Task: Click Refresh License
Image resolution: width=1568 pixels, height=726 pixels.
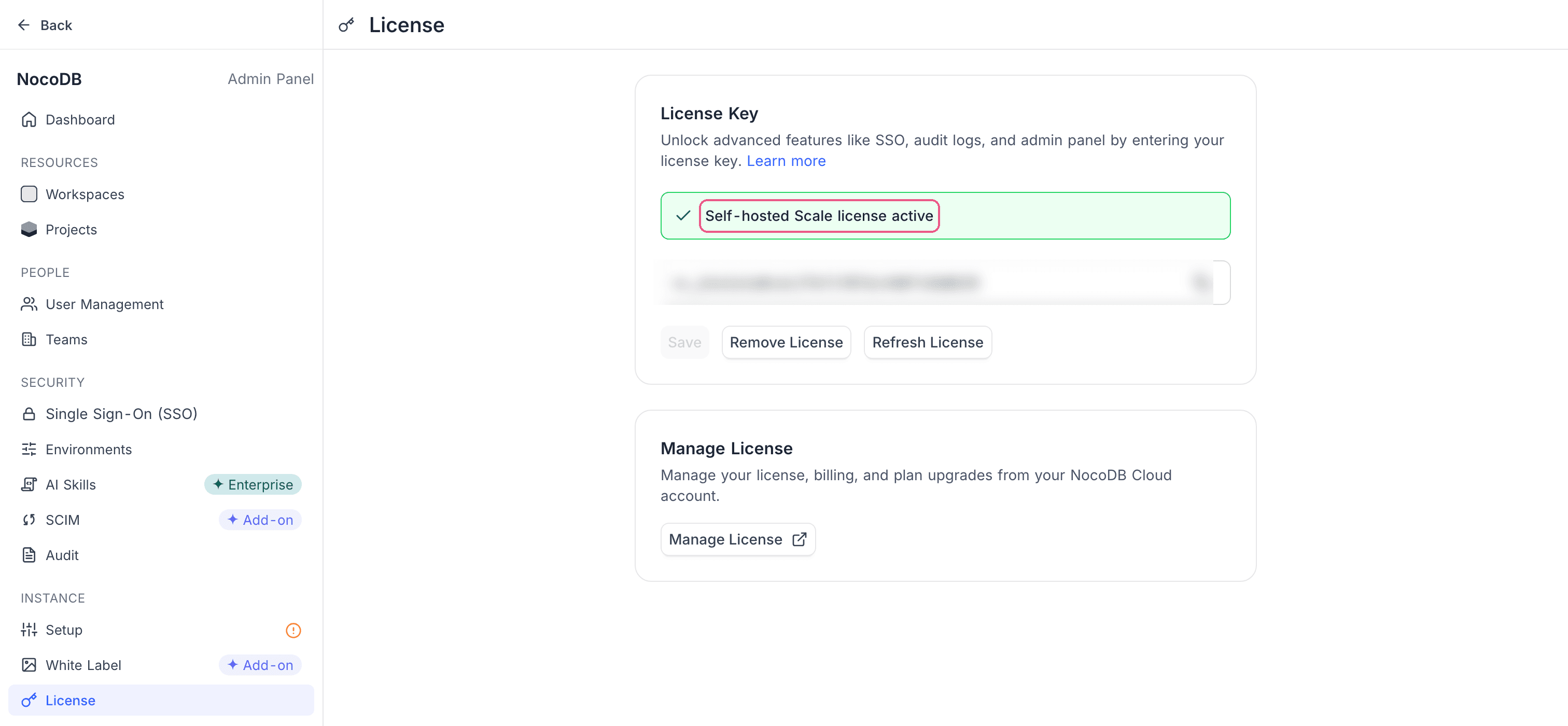Action: point(927,342)
